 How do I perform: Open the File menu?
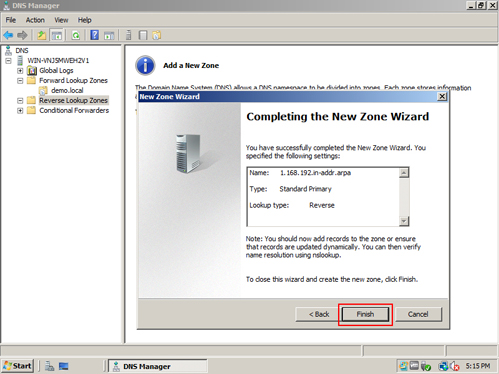click(x=11, y=20)
